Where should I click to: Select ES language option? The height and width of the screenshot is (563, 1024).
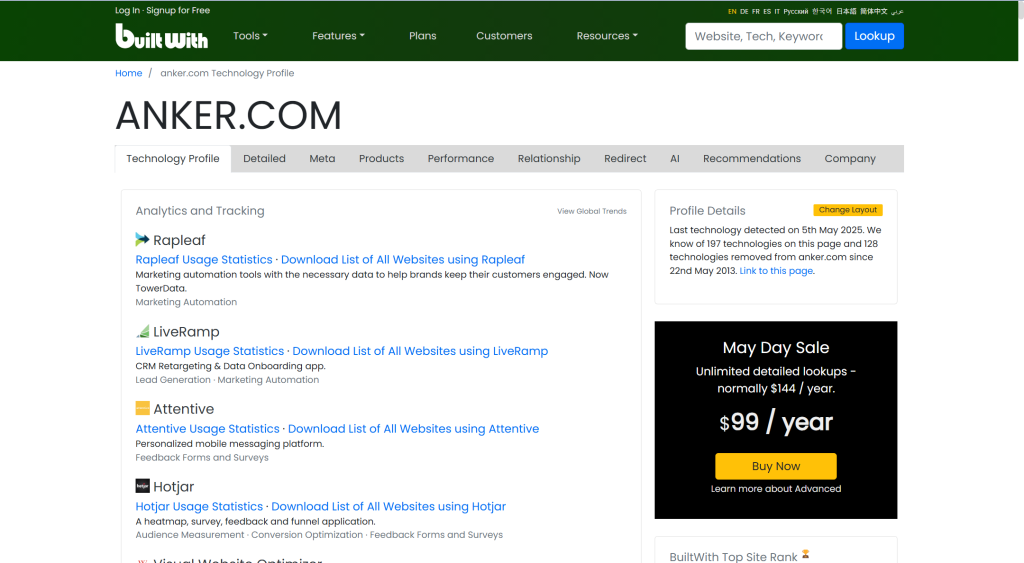767,11
